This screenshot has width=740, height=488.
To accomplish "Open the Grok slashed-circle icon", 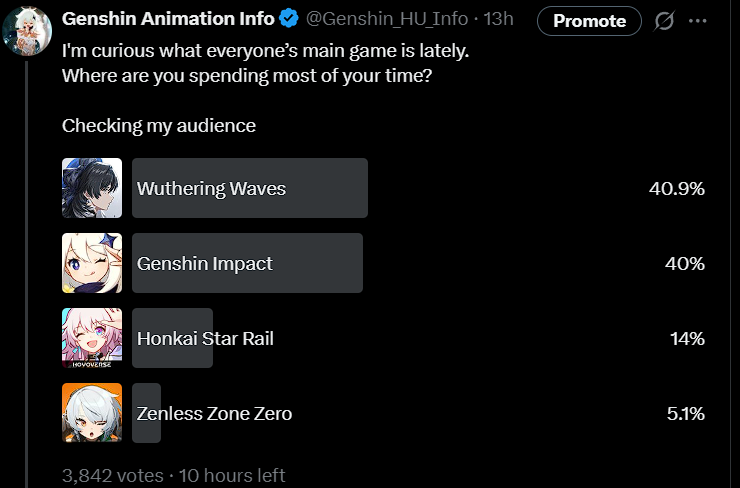I will pyautogui.click(x=662, y=20).
